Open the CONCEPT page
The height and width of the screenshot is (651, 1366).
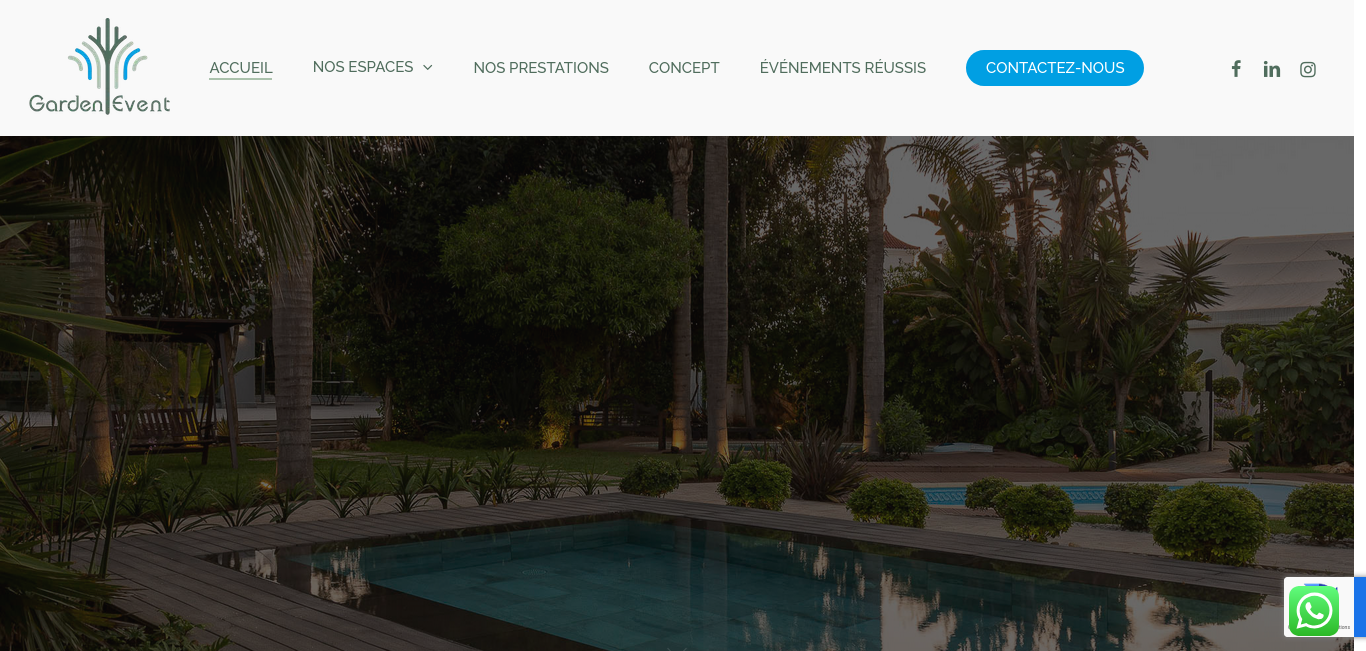(x=684, y=68)
